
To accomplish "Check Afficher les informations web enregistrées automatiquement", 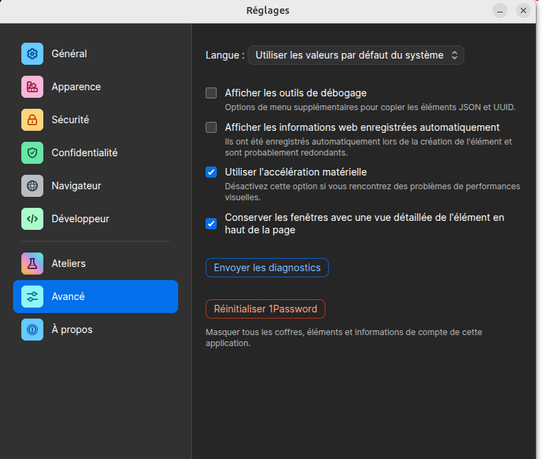I will 211,127.
